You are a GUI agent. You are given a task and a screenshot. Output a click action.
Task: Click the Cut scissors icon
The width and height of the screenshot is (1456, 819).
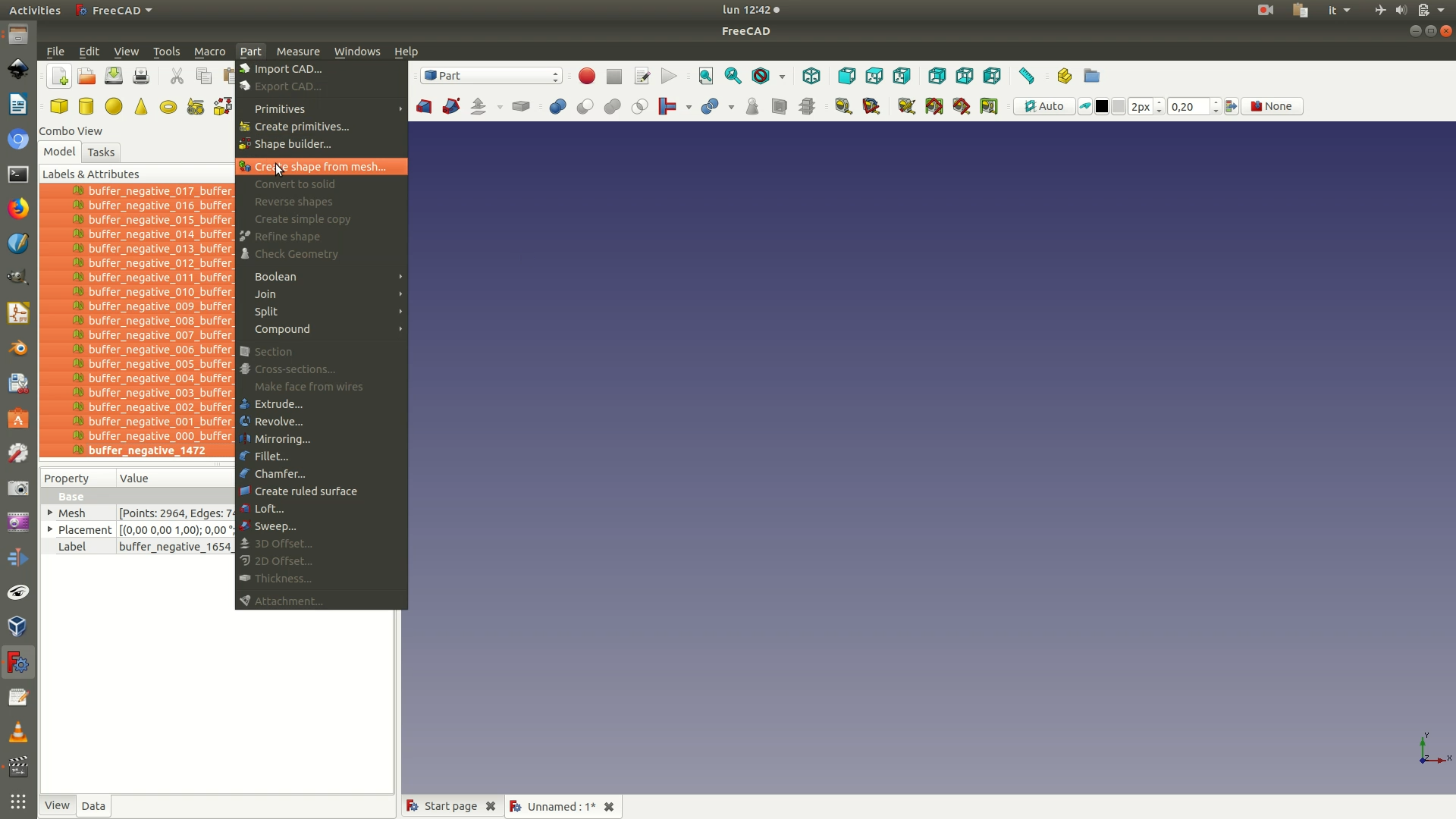point(177,76)
